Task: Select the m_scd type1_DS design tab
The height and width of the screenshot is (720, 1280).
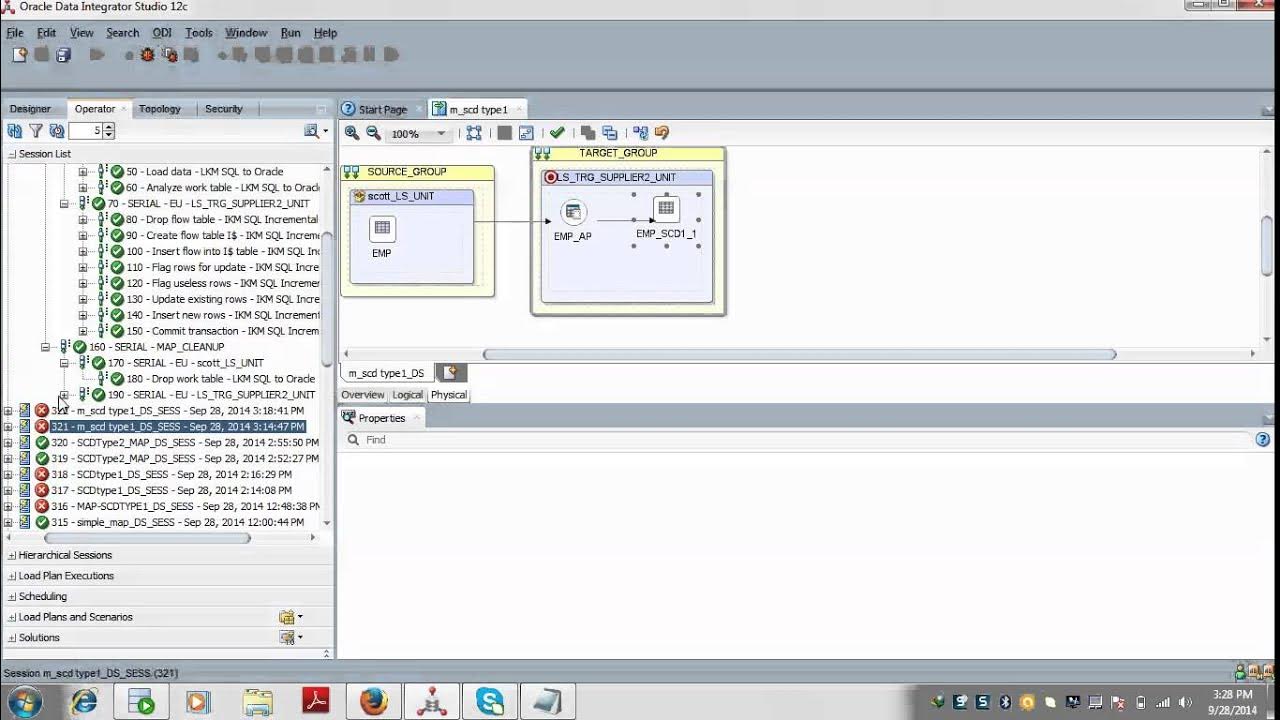Action: point(386,373)
